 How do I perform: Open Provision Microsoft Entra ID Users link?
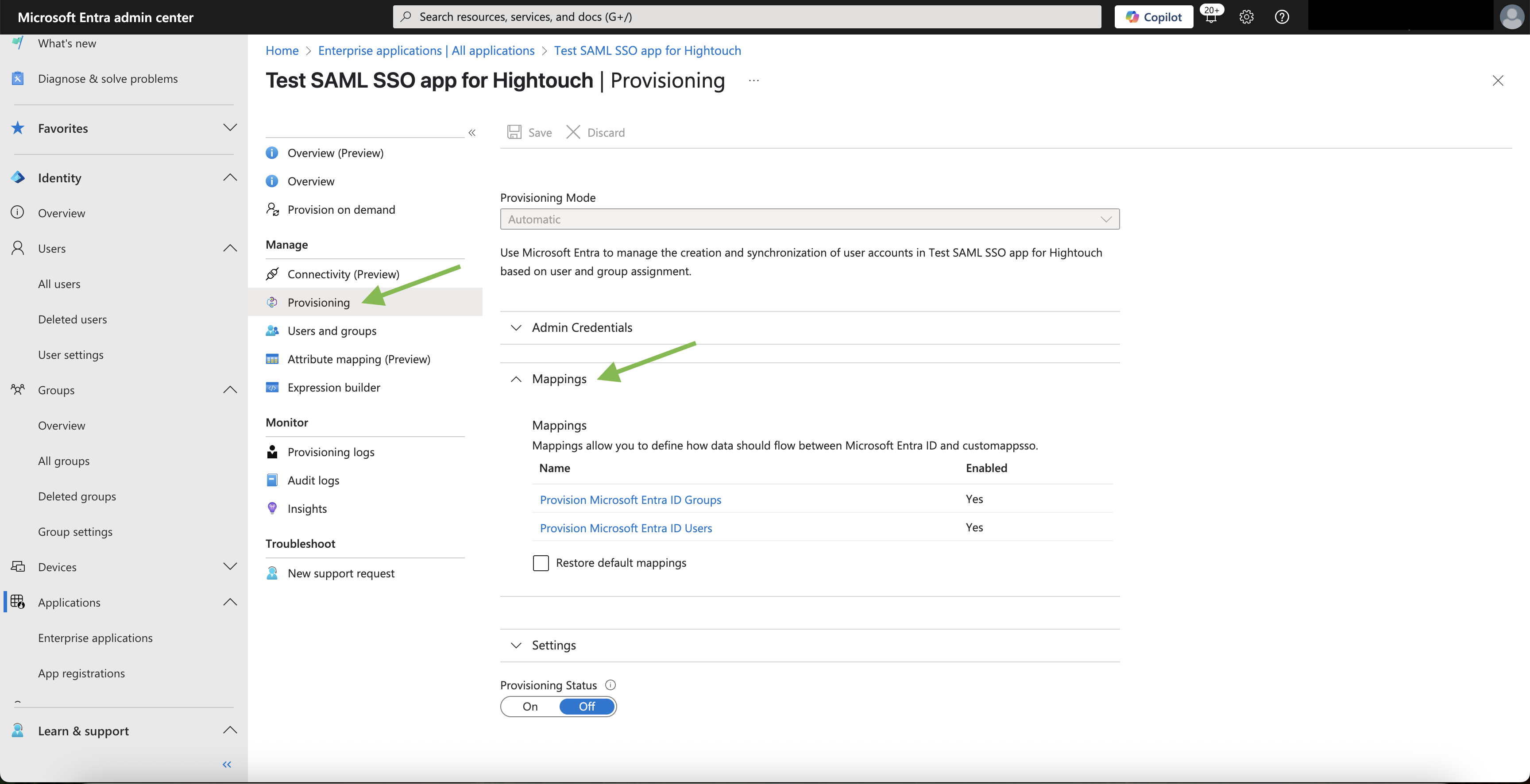click(626, 528)
